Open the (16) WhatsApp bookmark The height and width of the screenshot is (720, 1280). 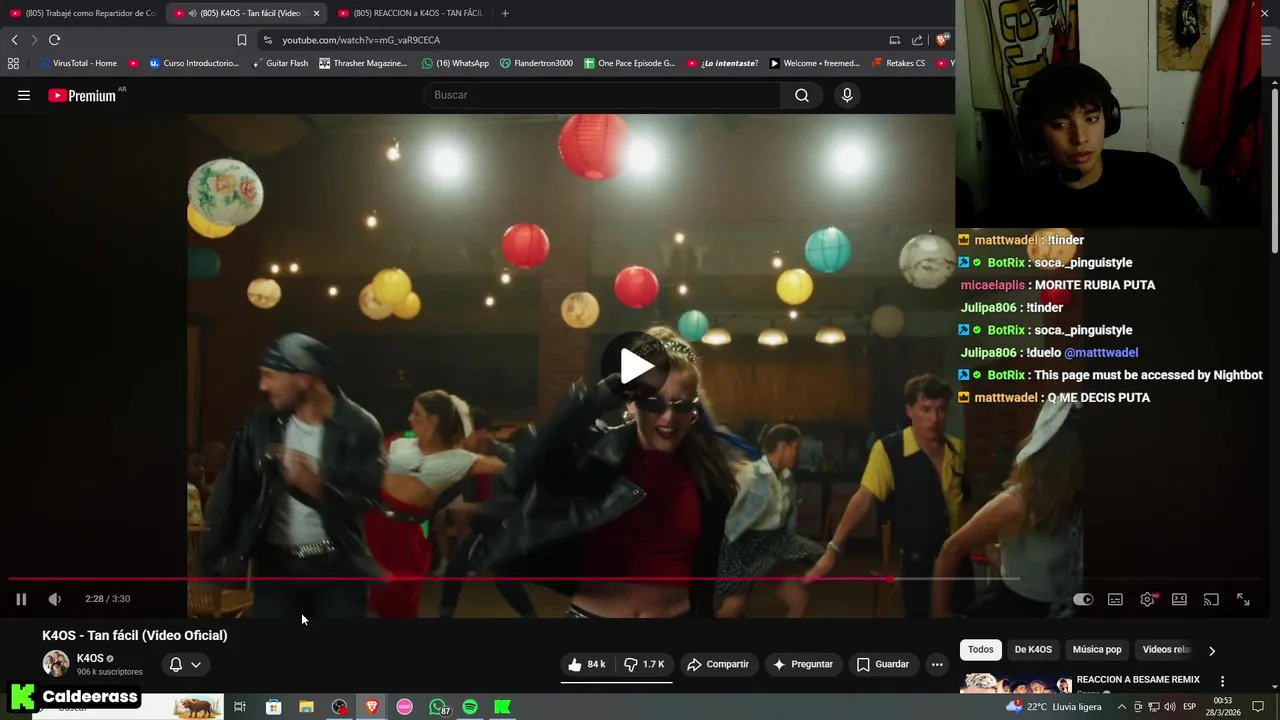(455, 63)
